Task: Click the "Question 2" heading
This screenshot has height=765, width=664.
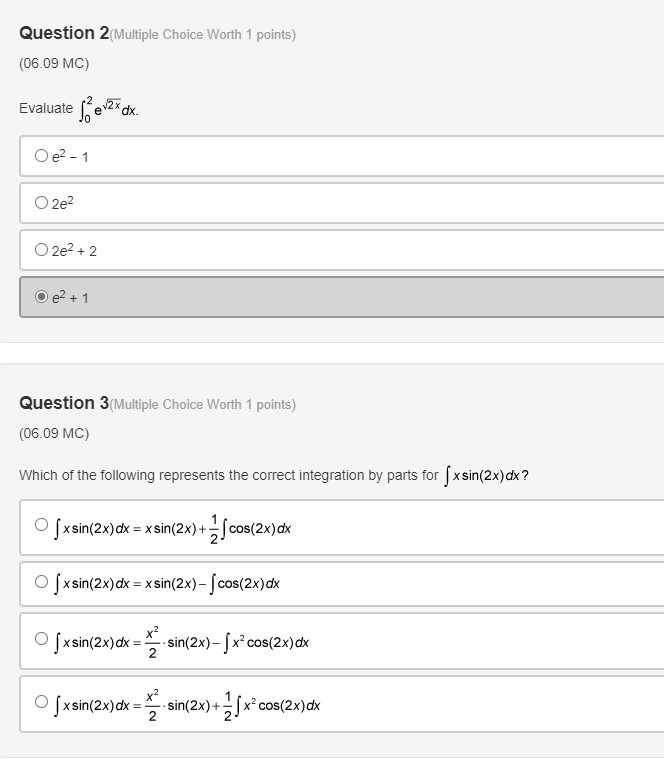Action: [64, 33]
